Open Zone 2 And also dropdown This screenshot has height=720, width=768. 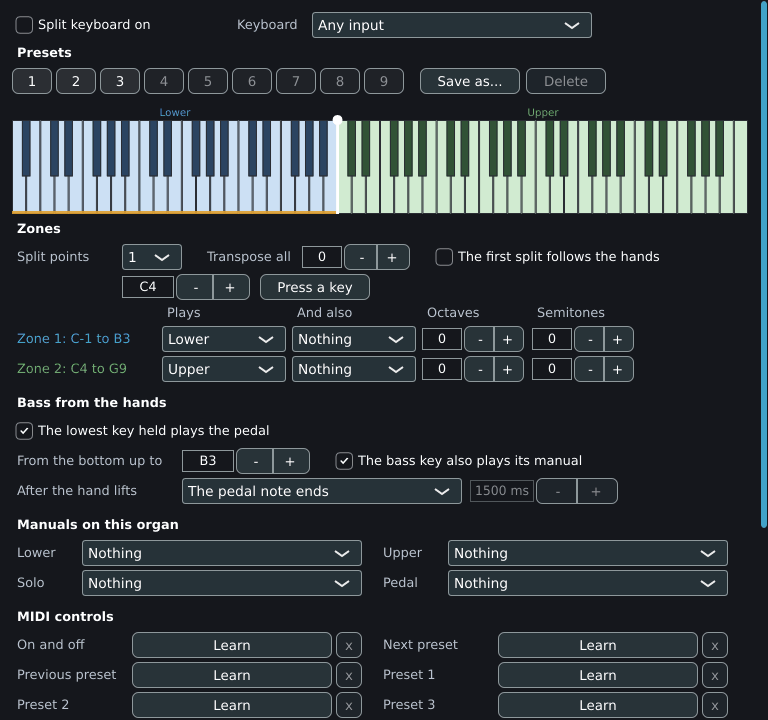pos(354,369)
